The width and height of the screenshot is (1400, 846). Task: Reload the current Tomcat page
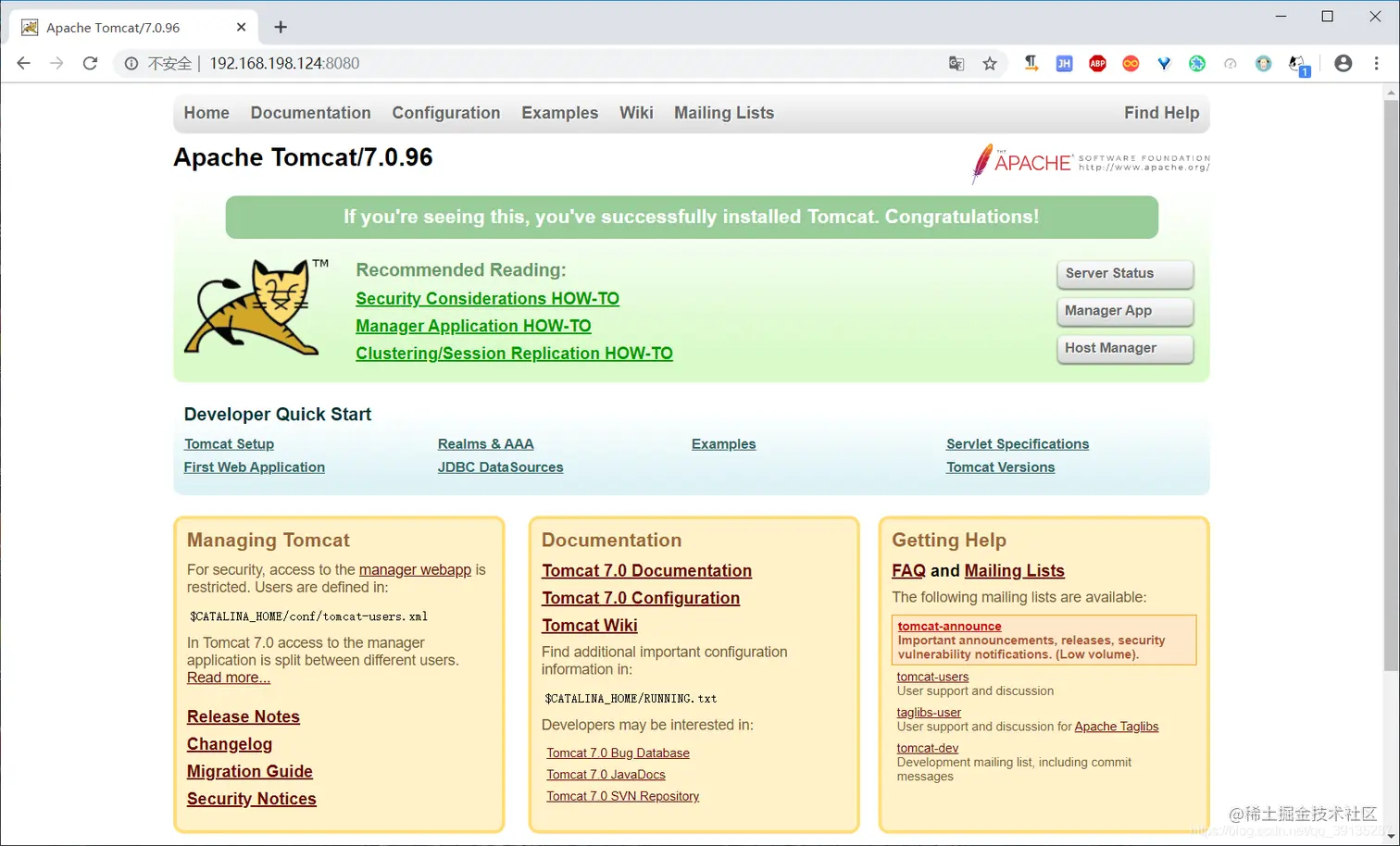click(90, 63)
